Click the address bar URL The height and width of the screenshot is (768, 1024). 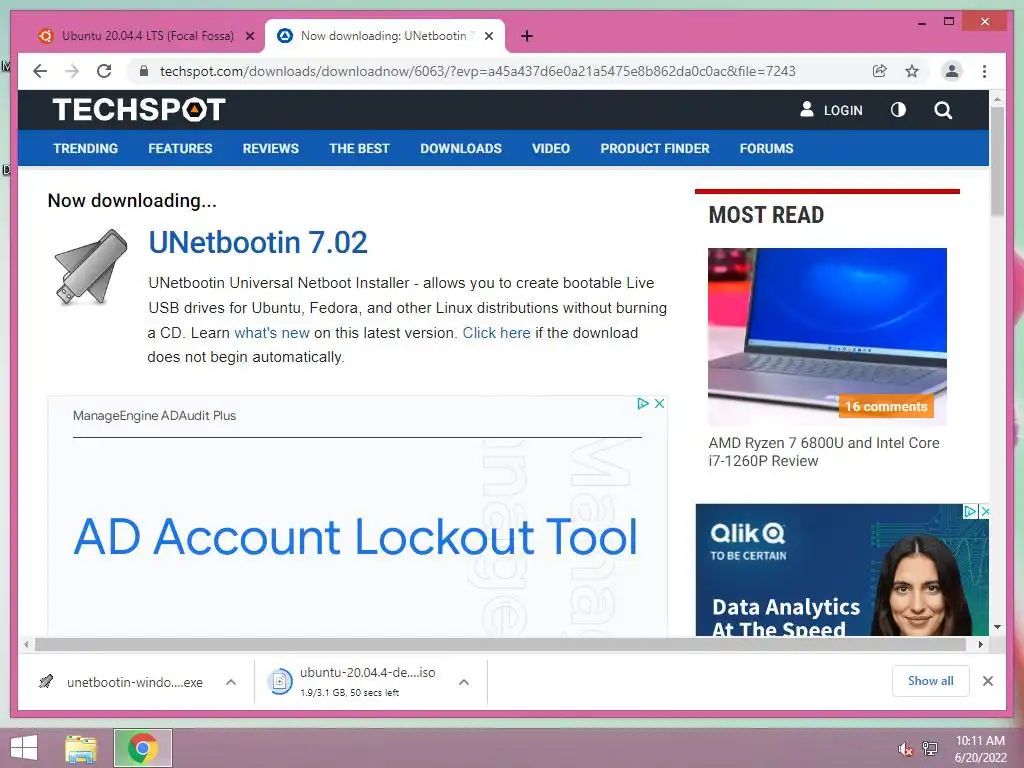[x=477, y=71]
